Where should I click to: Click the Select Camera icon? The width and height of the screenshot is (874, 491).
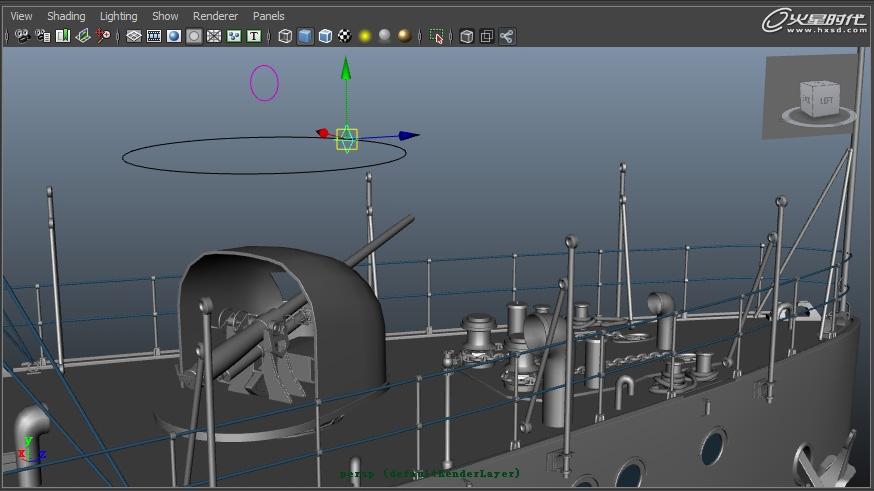(22, 36)
